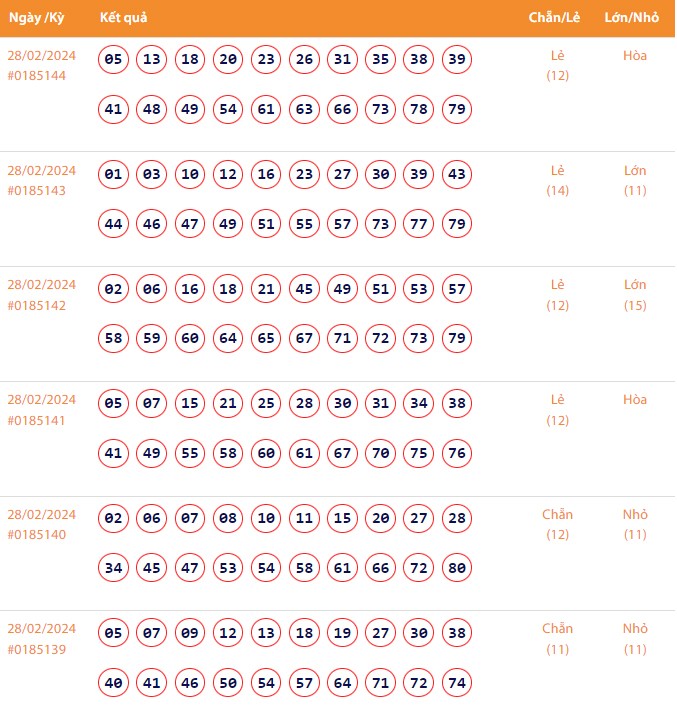Screen dimensions: 677x712
Task: Open draw #0185144 details
Action: pos(37,76)
